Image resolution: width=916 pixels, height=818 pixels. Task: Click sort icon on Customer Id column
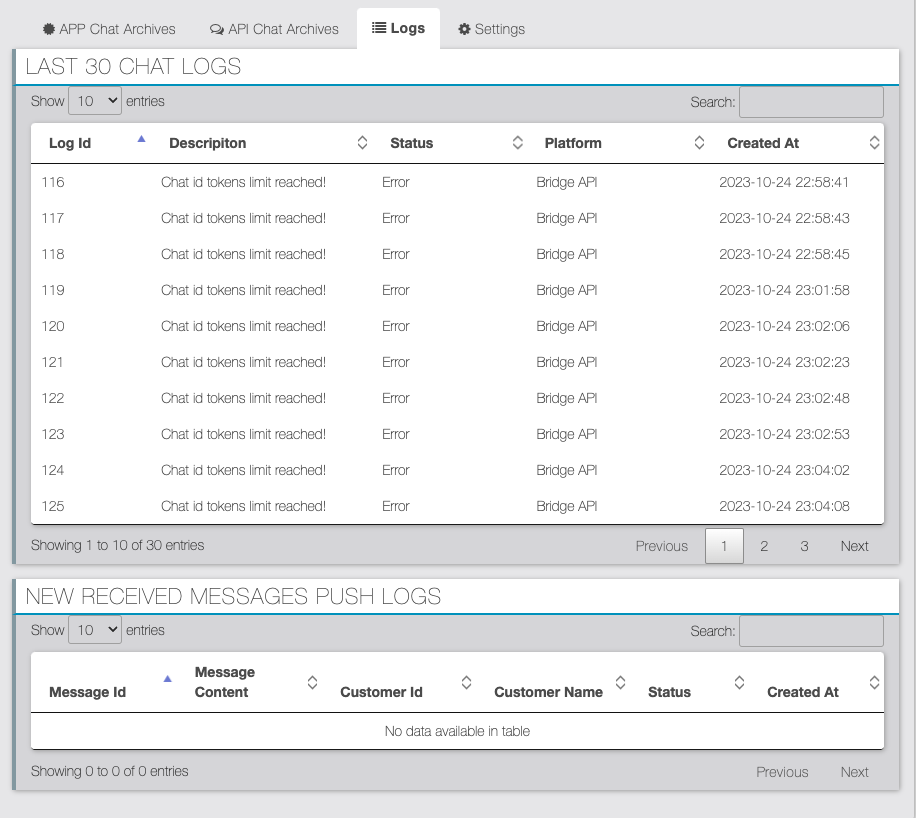[x=466, y=682]
